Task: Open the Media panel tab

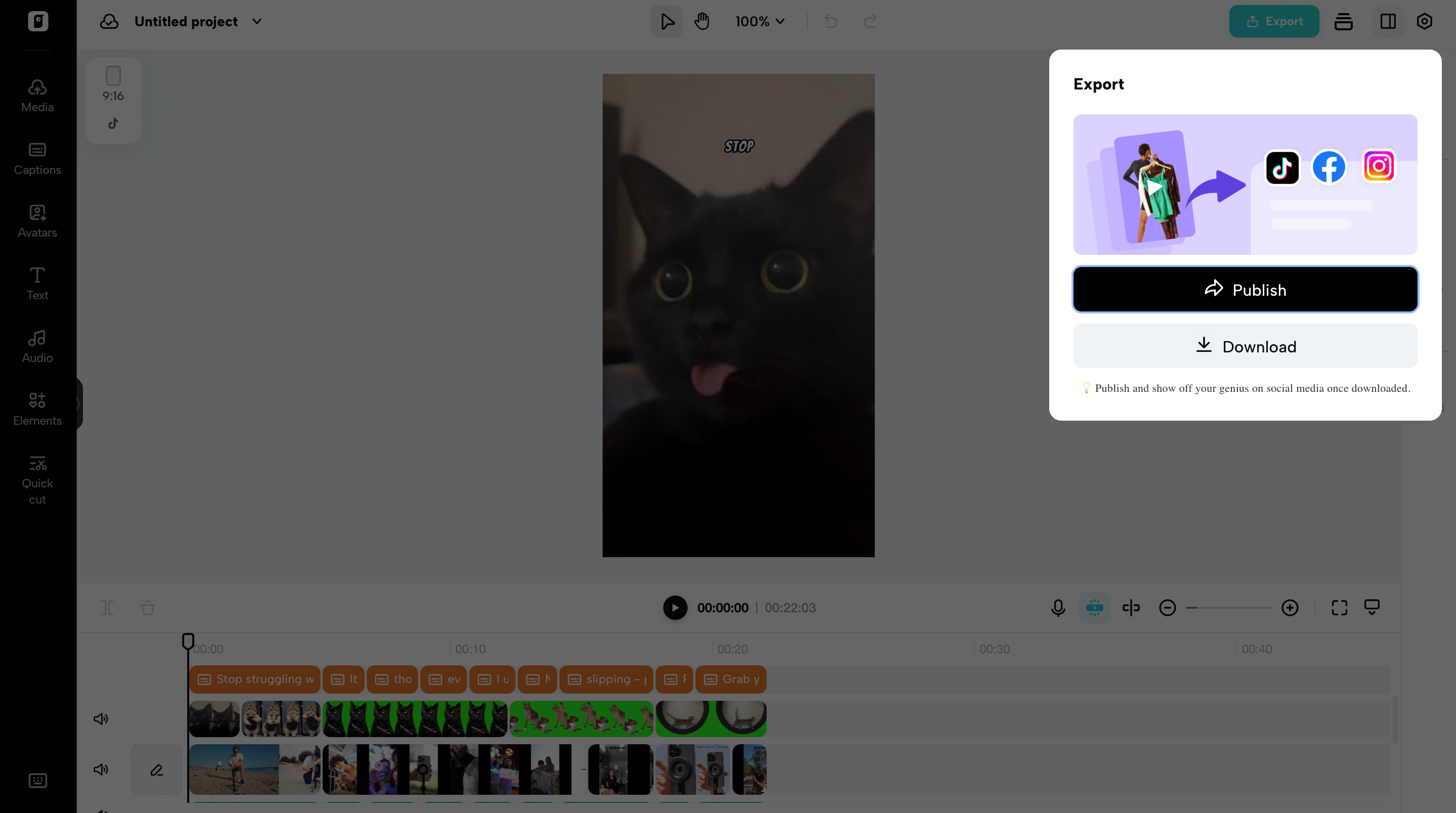Action: (37, 96)
